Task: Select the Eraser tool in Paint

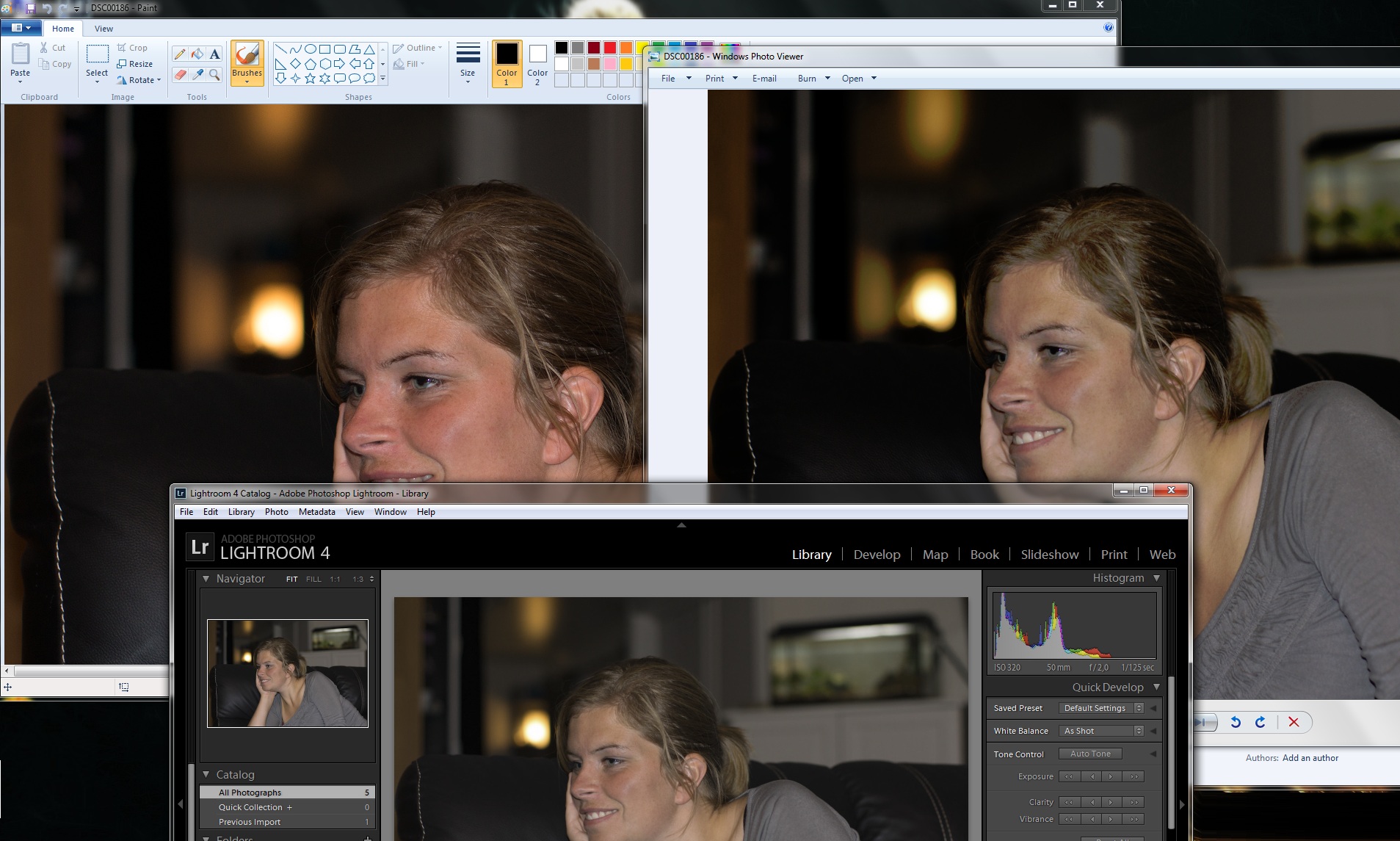Action: tap(180, 74)
